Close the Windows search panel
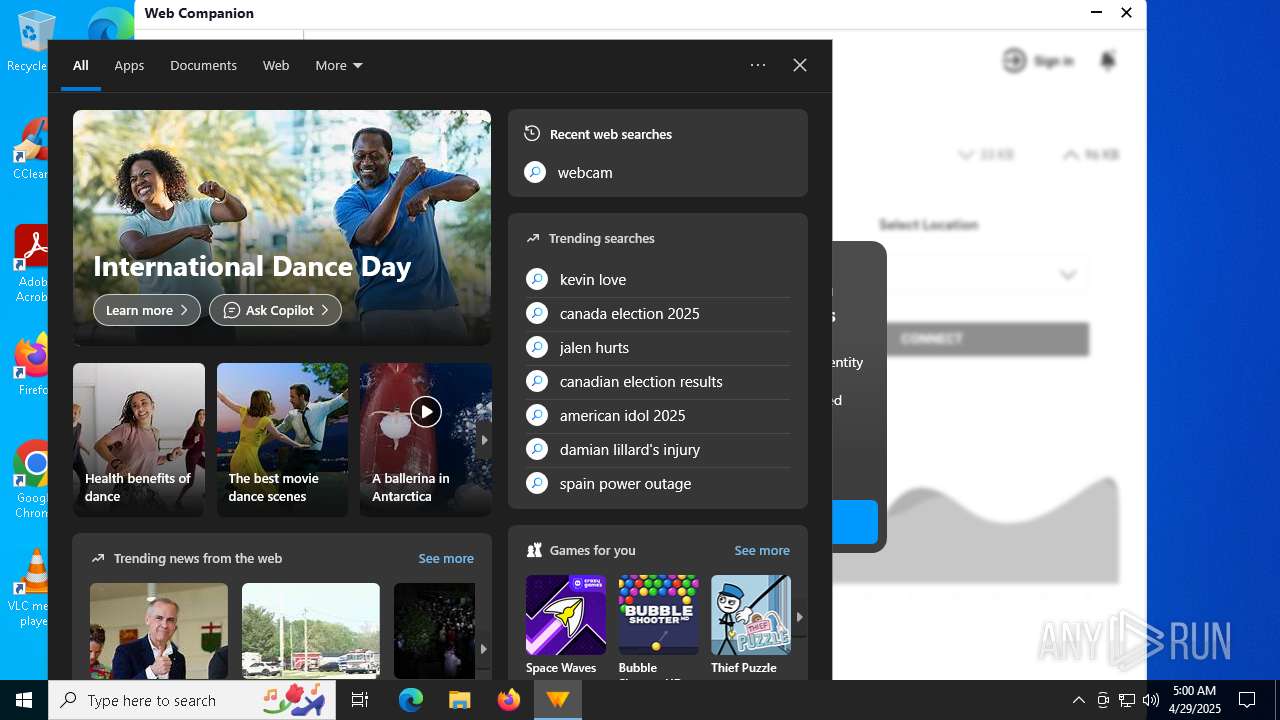 (x=800, y=65)
